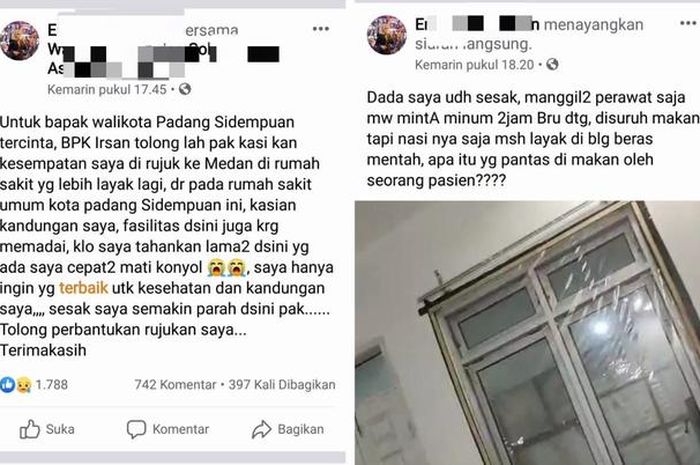Play the live video showing the window
This screenshot has width=700, height=465.
pos(527,333)
